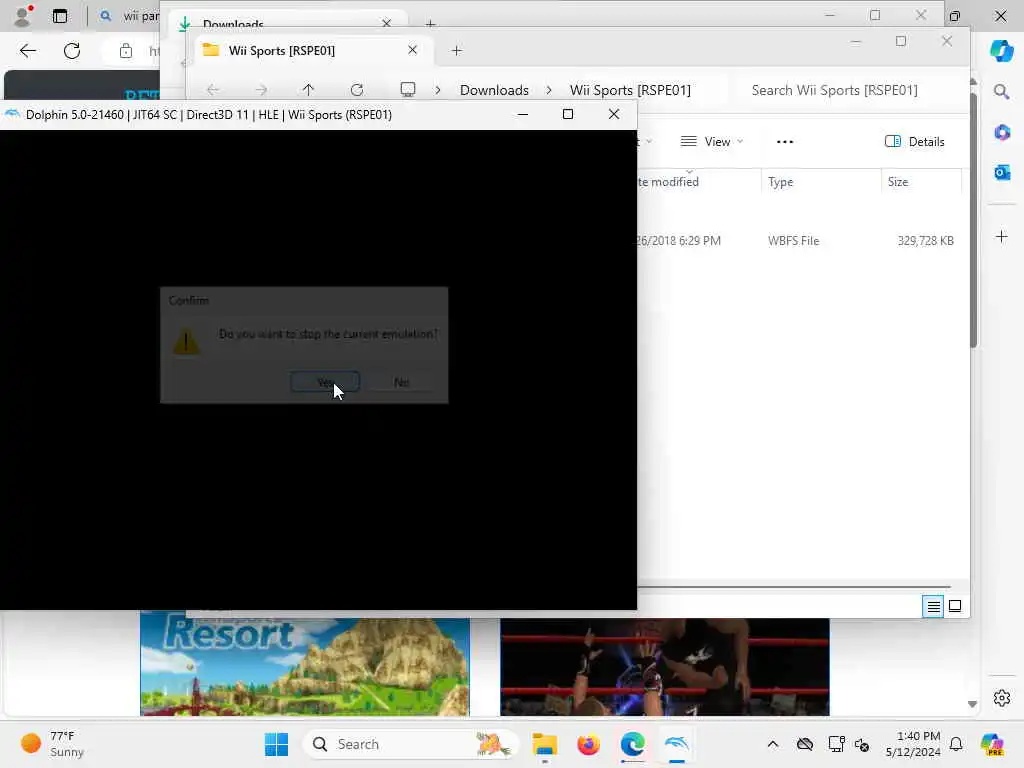Expand the chevron after Downloads breadcrumb
1024x768 pixels.
point(549,90)
